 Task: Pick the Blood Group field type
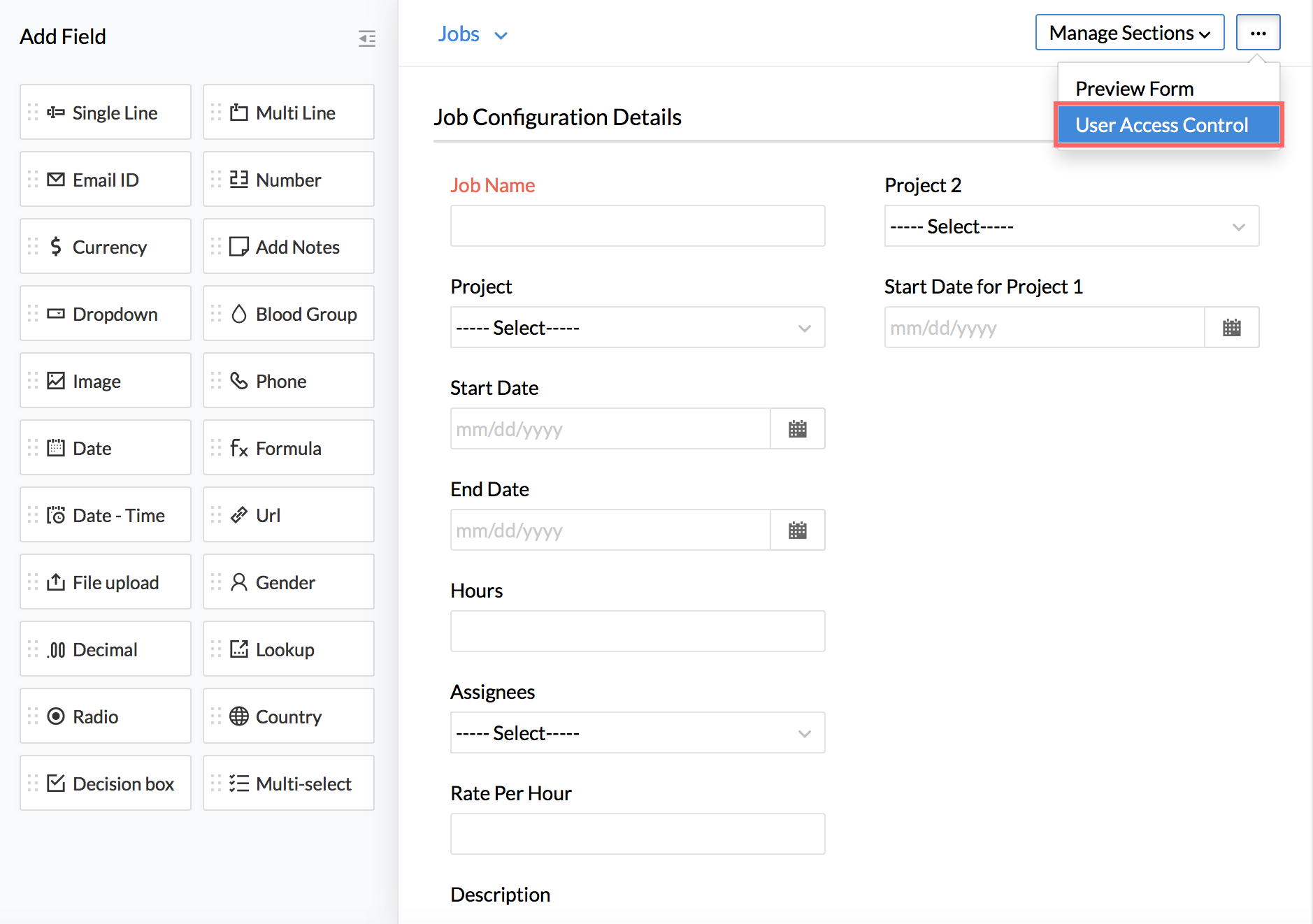[x=288, y=314]
